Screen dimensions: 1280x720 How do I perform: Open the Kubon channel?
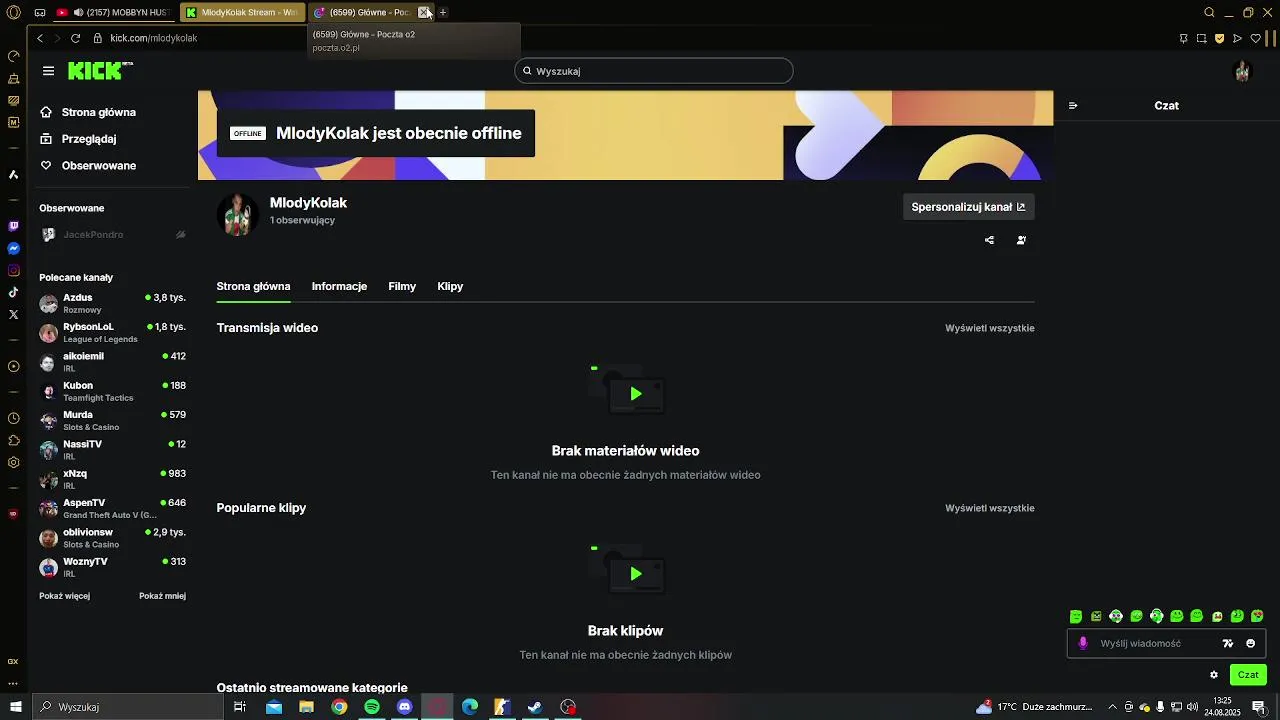click(x=112, y=392)
